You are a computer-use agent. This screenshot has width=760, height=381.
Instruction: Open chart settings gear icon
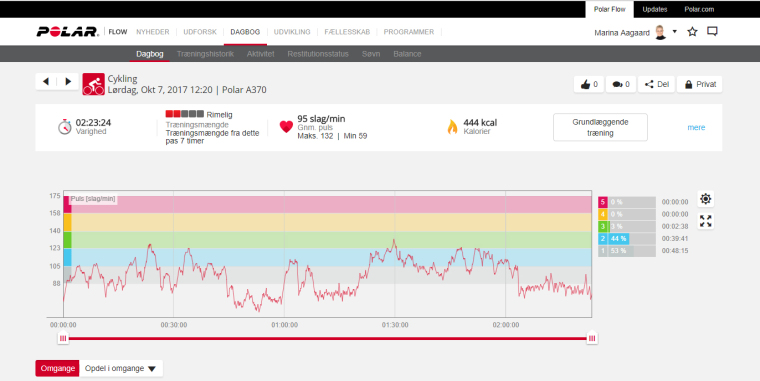(706, 199)
